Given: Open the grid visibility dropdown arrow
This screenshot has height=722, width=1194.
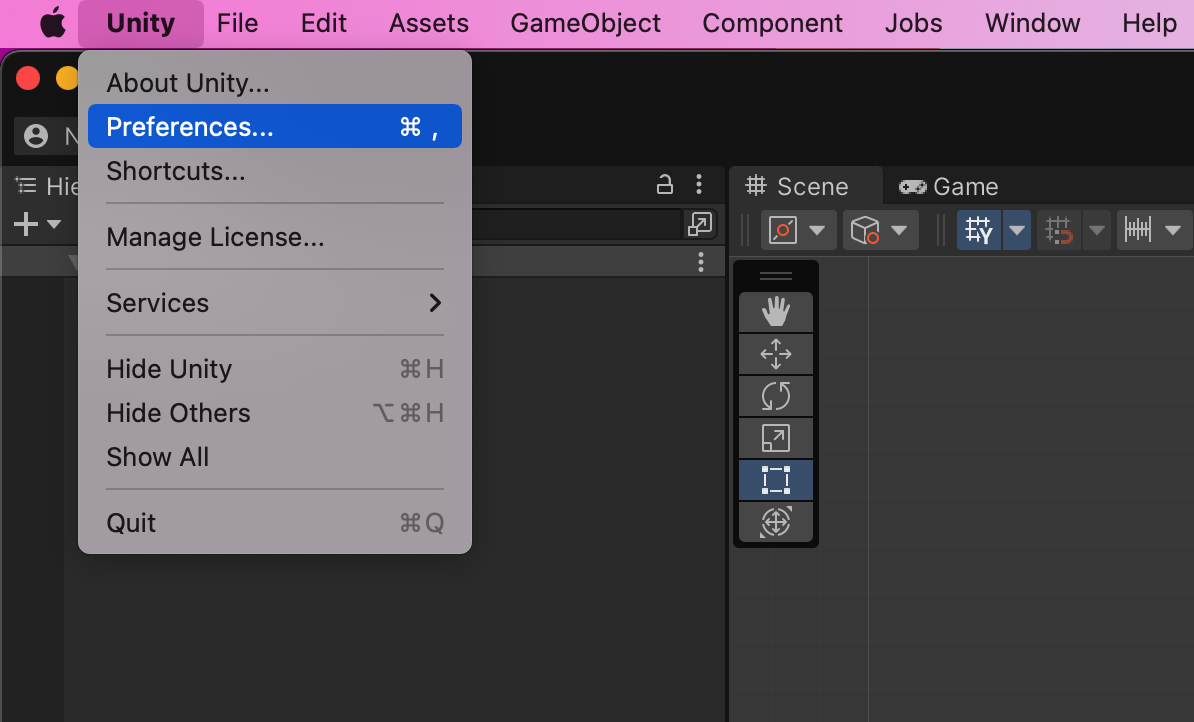Looking at the screenshot, I should coord(1017,230).
